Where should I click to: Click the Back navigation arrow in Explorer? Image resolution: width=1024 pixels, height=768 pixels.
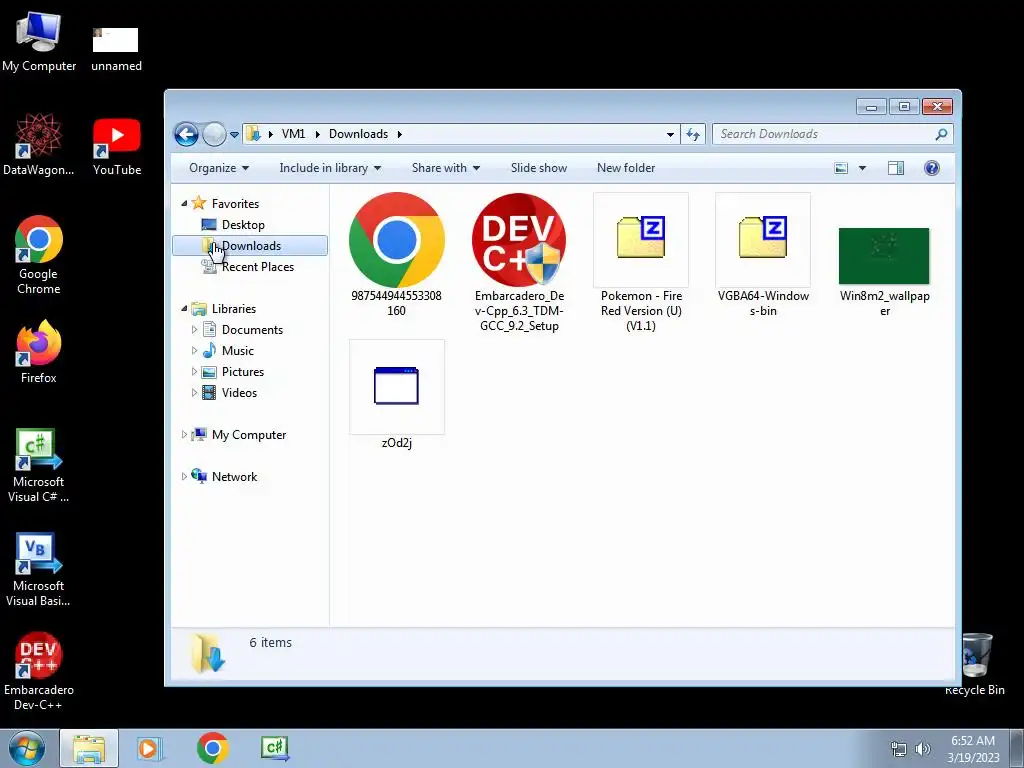186,135
